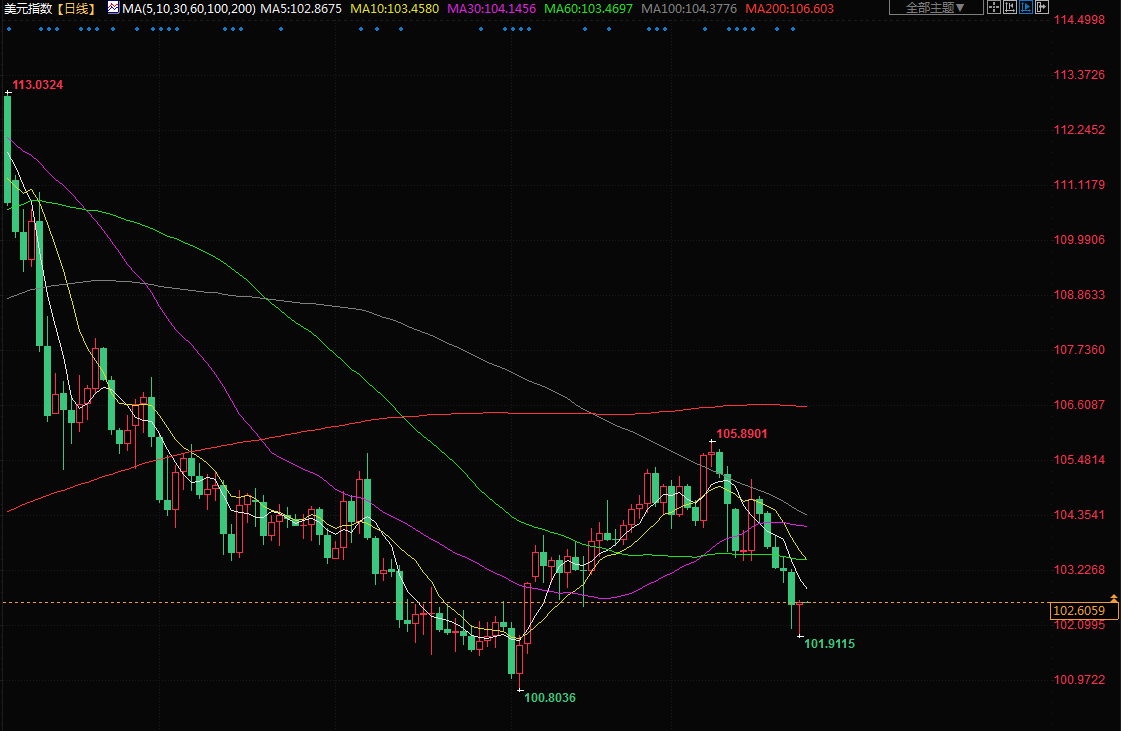The width and height of the screenshot is (1121, 731).
Task: Click the red MA200:106.603 legend
Action: click(x=789, y=8)
